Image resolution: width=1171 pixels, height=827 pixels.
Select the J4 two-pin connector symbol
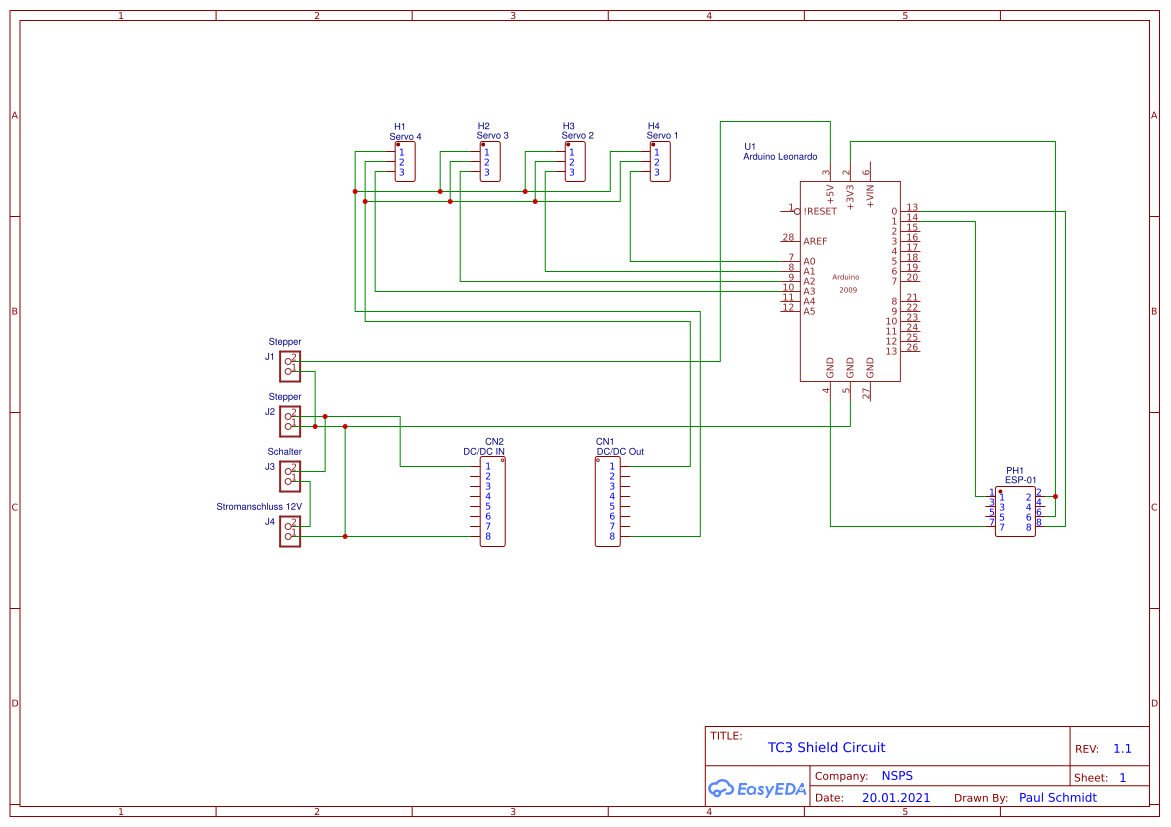tap(290, 532)
